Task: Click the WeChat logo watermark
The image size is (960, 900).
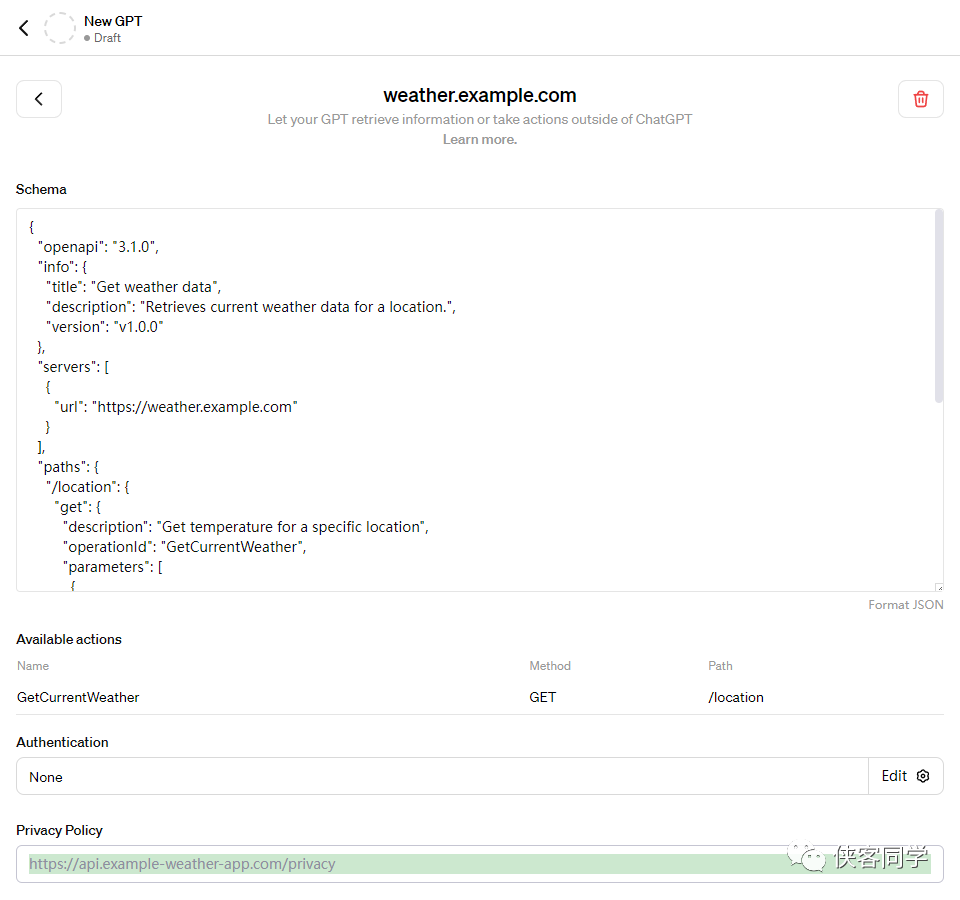Action: tap(807, 856)
